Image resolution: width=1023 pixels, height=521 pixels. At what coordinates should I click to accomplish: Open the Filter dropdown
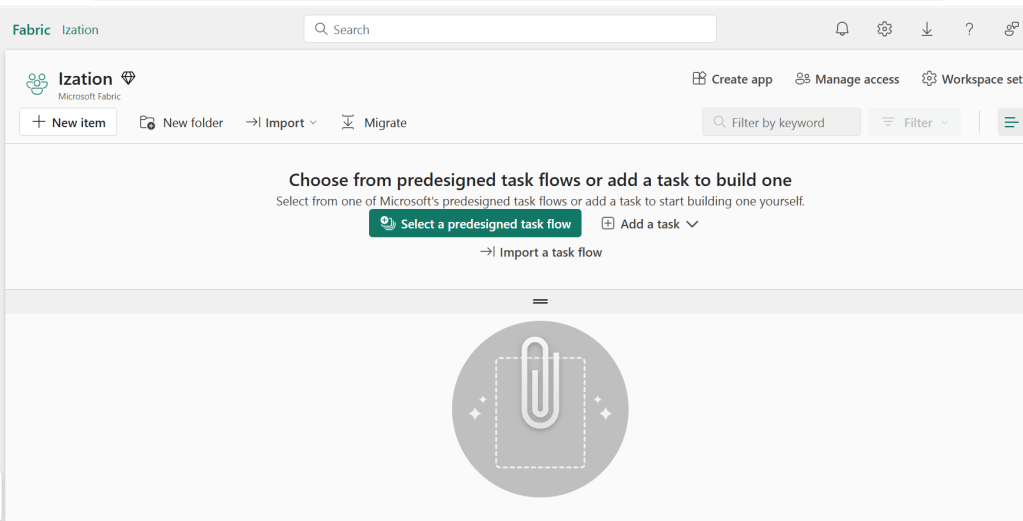915,122
